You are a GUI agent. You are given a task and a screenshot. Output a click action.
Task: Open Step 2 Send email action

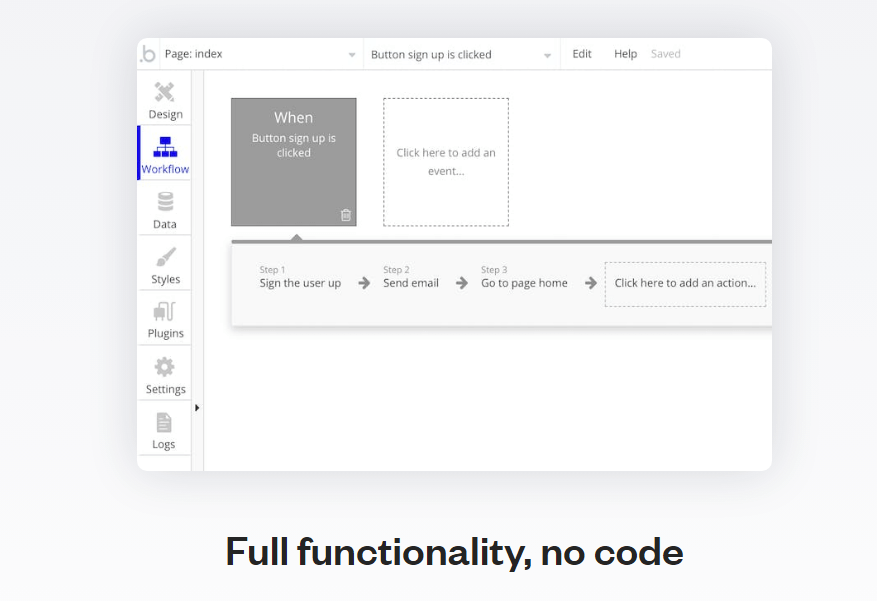click(x=411, y=277)
